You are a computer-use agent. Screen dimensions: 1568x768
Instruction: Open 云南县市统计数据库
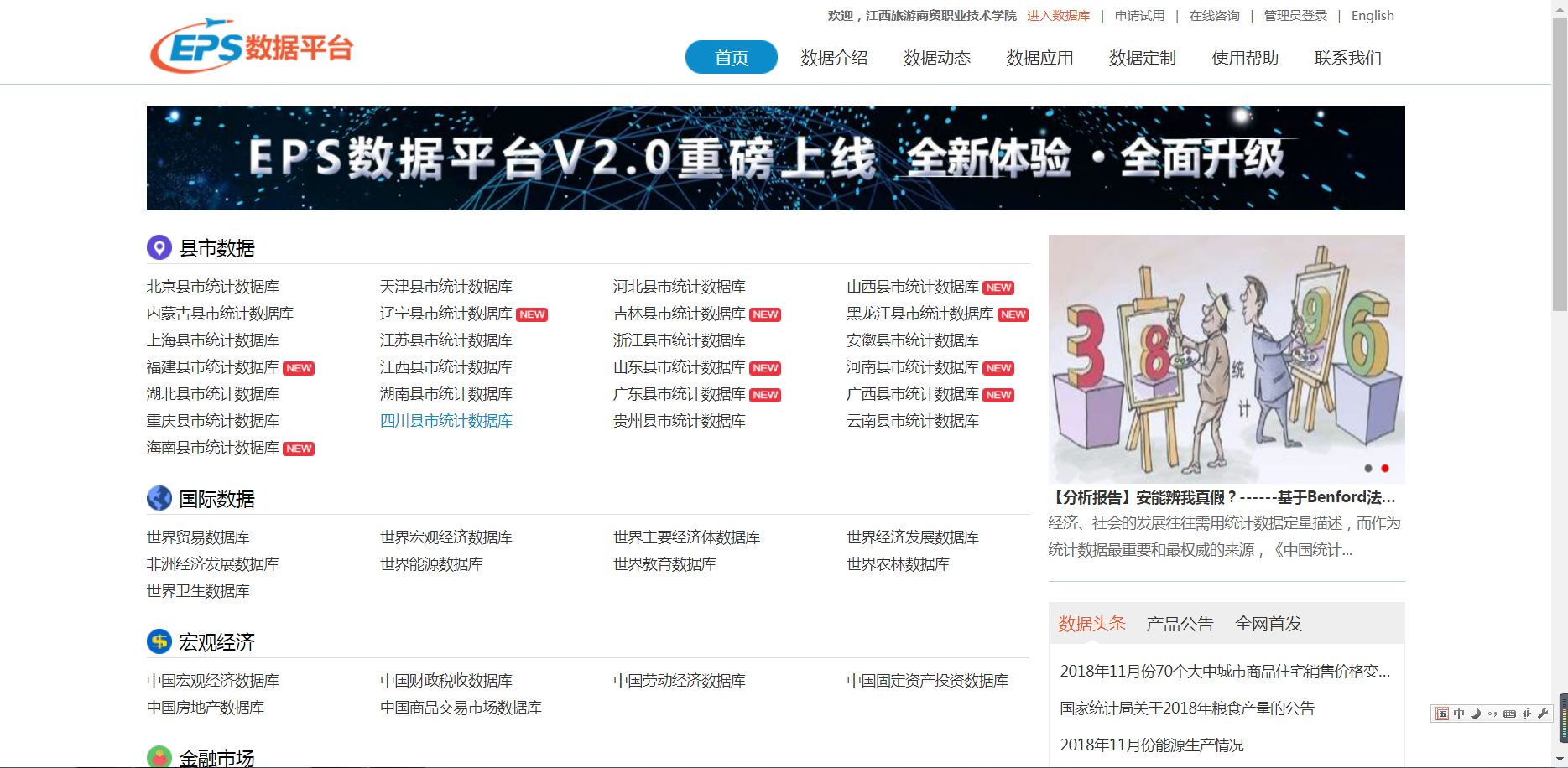coord(913,421)
